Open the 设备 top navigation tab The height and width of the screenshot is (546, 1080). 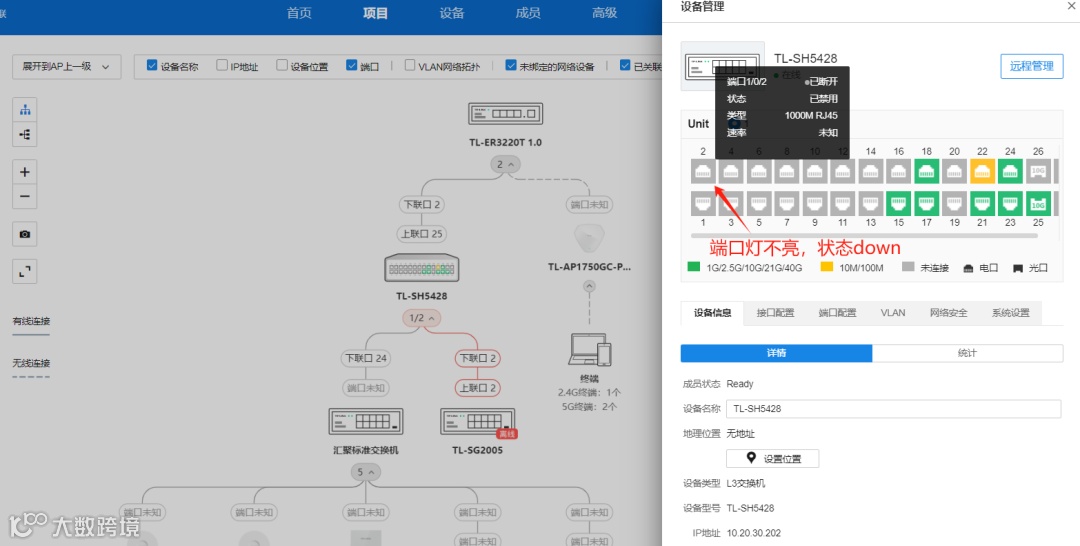tap(452, 13)
